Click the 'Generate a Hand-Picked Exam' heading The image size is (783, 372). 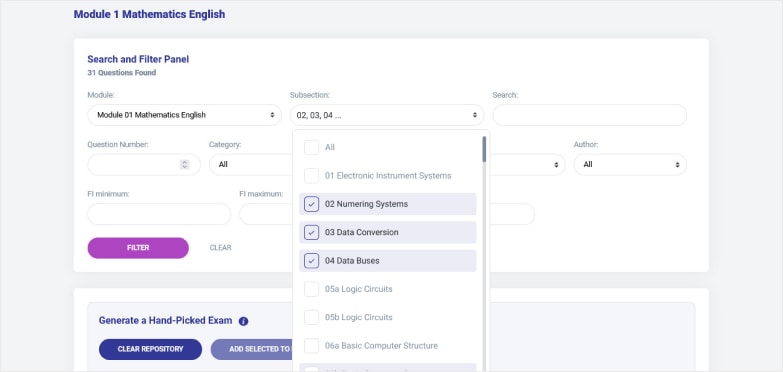(165, 321)
